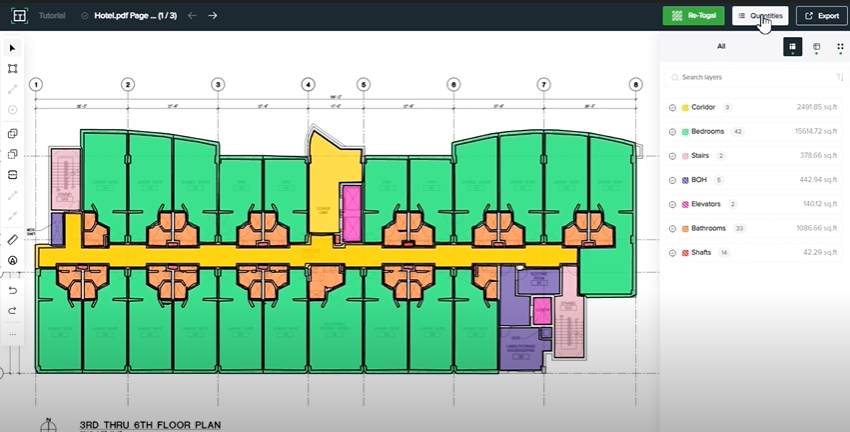Screen dimensions: 850x432
Task: Open the more tools ellipsis
Action: coord(12,334)
